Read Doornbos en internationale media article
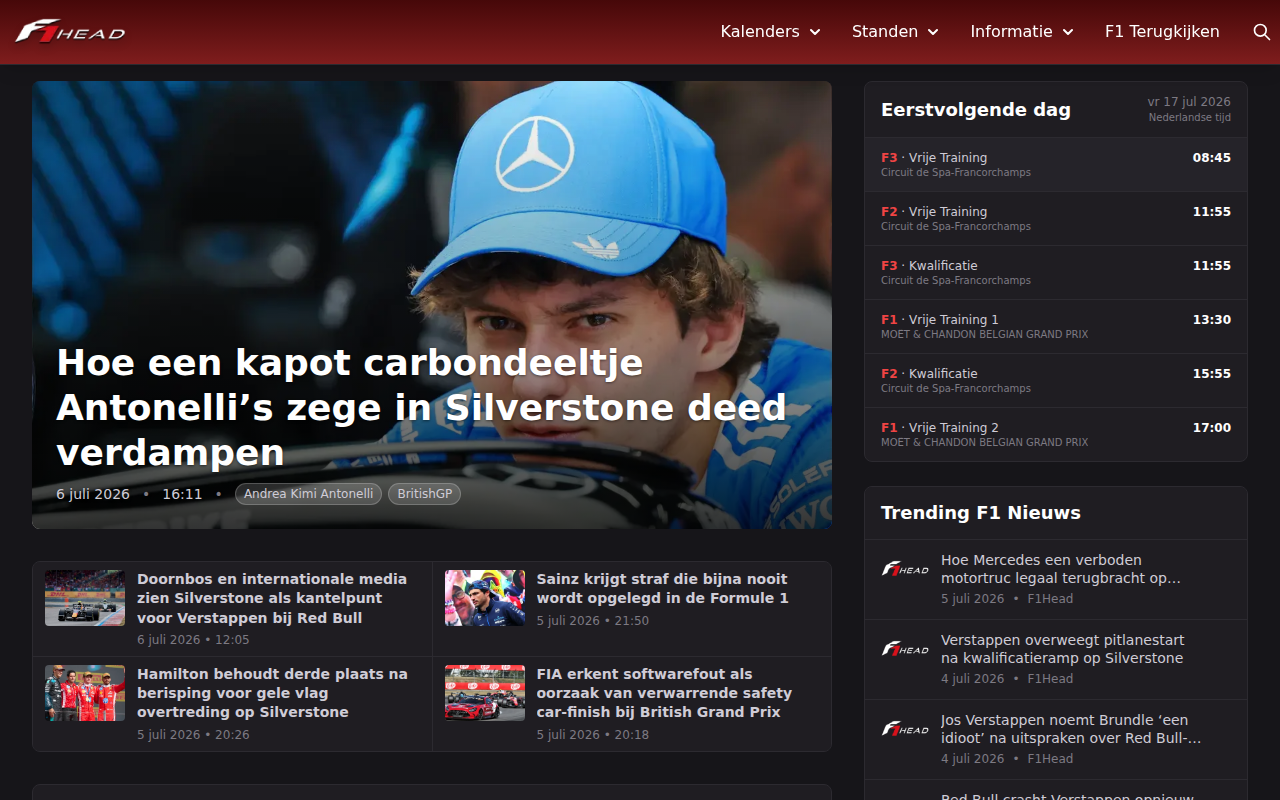The height and width of the screenshot is (800, 1280). 272,598
